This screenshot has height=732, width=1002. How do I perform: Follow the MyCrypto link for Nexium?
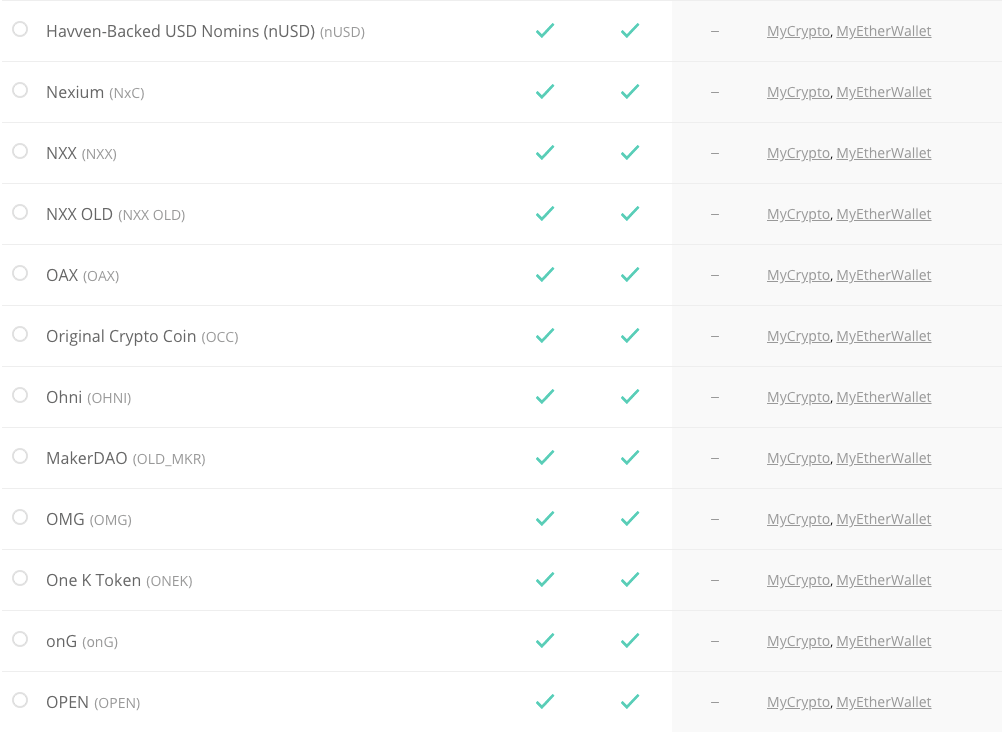click(x=798, y=92)
